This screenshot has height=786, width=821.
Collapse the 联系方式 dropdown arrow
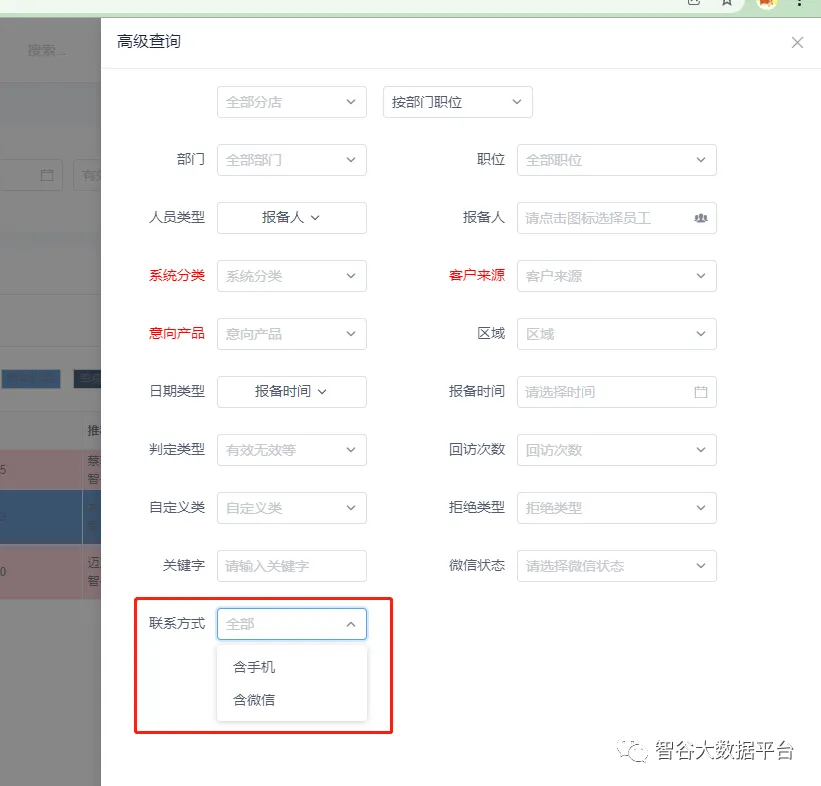pyautogui.click(x=350, y=624)
